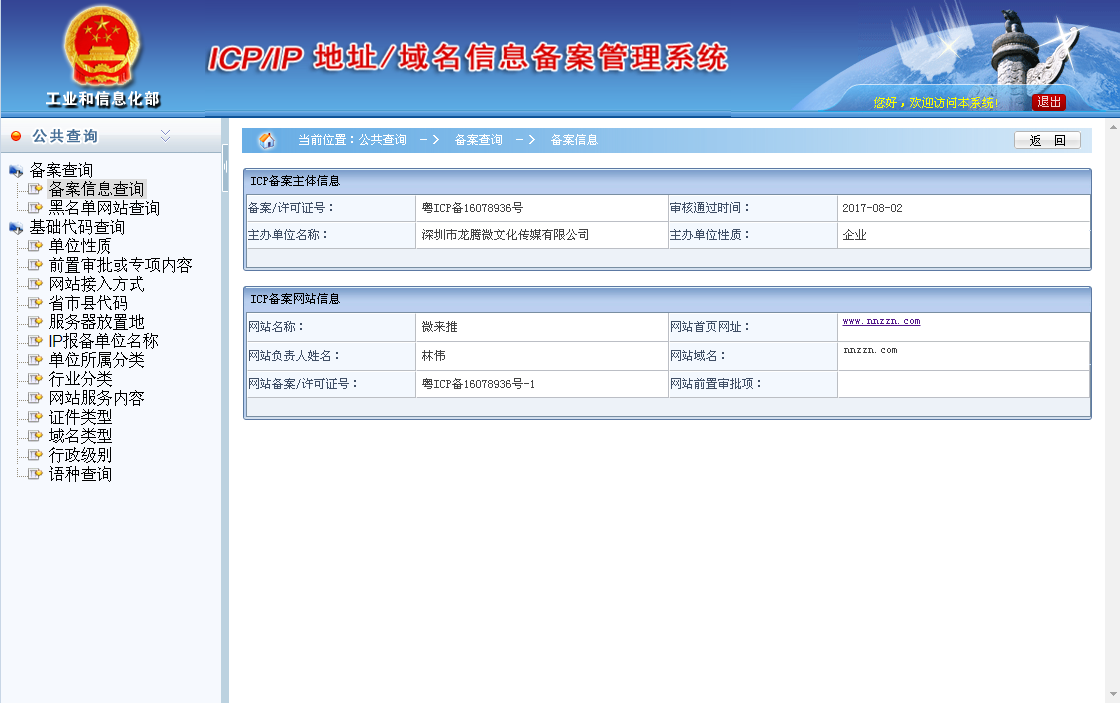Open 服务器放置地 in the sidebar
The height and width of the screenshot is (703, 1120).
coord(96,322)
